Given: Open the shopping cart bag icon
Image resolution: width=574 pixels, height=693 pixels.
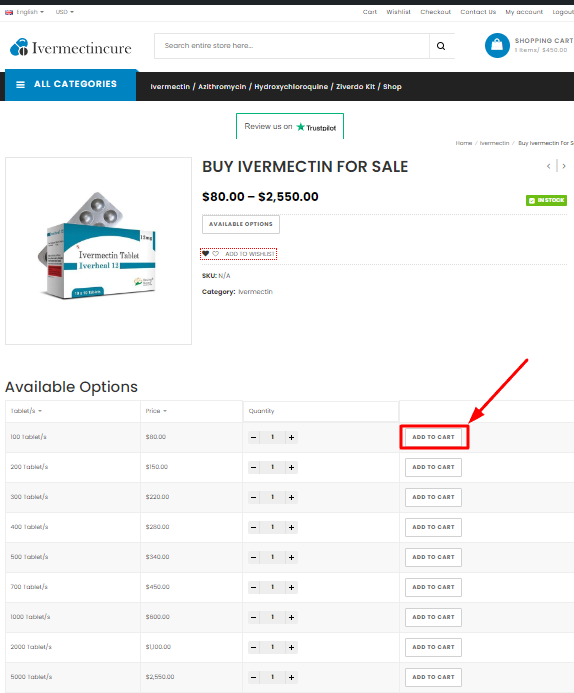Looking at the screenshot, I should pyautogui.click(x=497, y=46).
